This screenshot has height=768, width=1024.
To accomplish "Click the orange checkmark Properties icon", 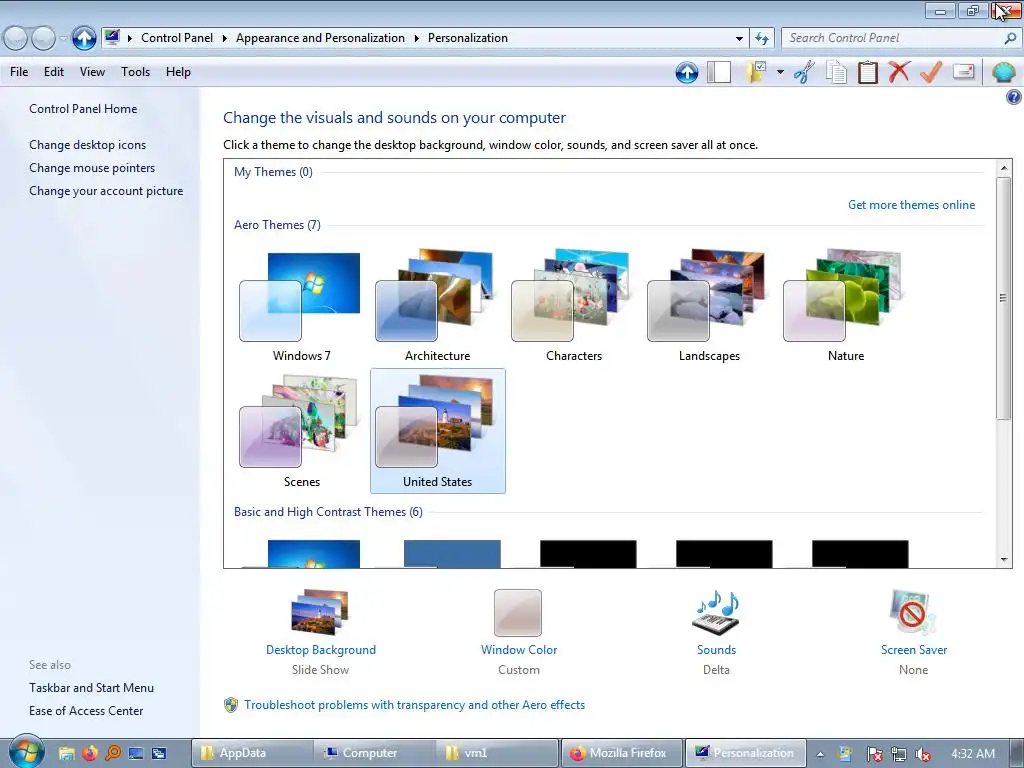I will 931,72.
